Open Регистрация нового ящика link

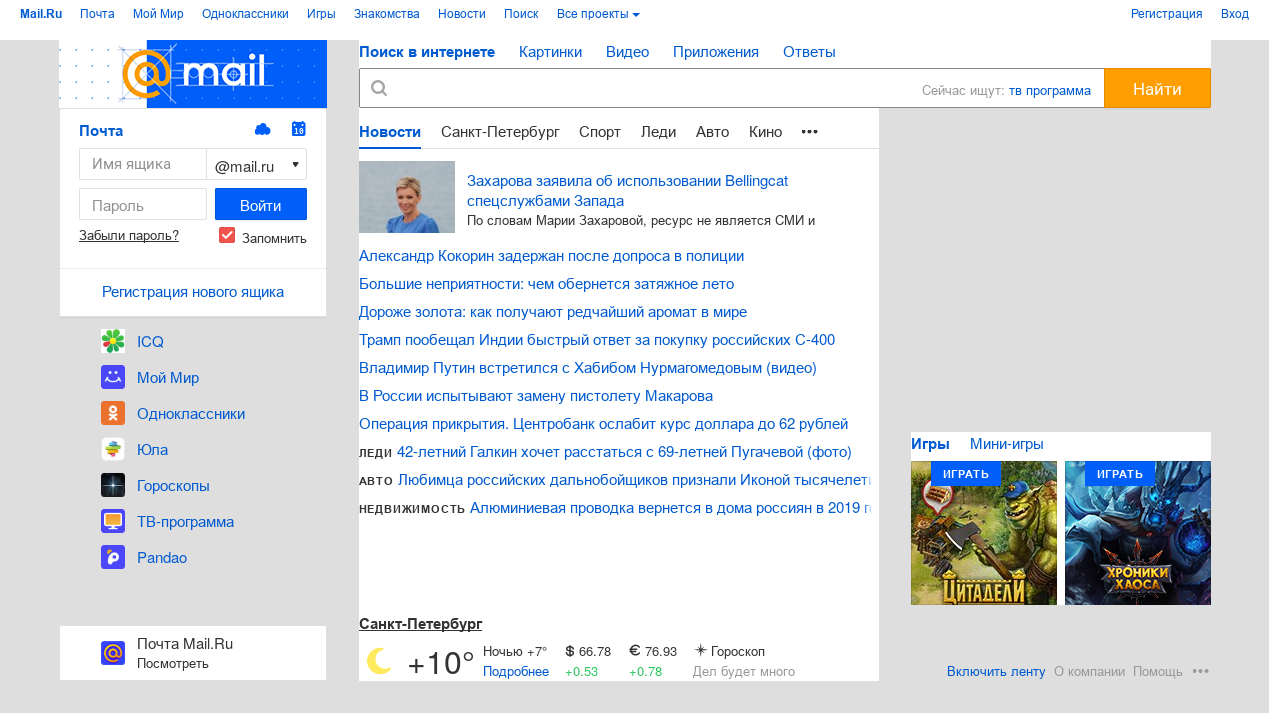[x=193, y=292]
